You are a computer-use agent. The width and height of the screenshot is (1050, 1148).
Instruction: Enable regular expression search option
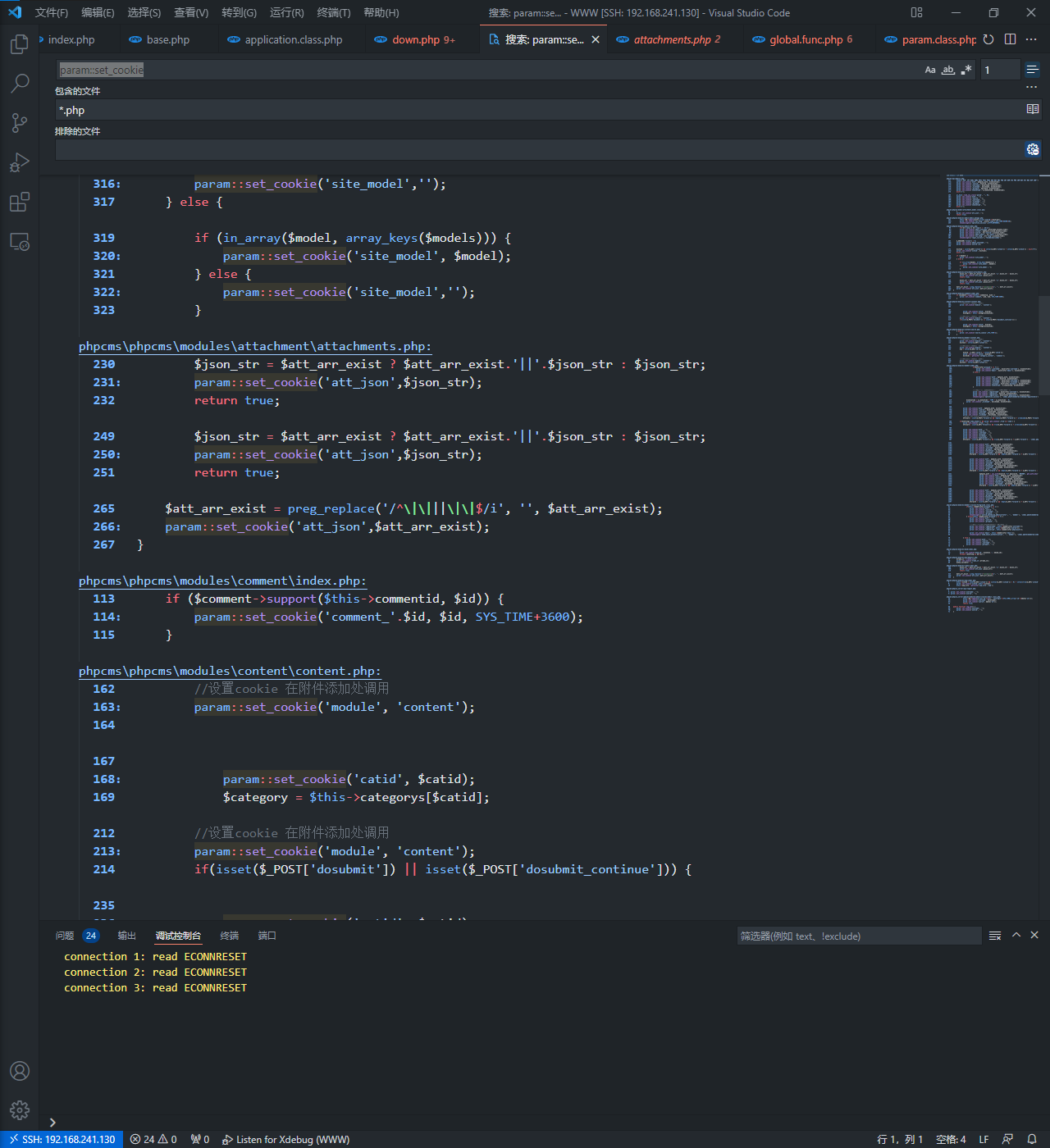pyautogui.click(x=966, y=70)
